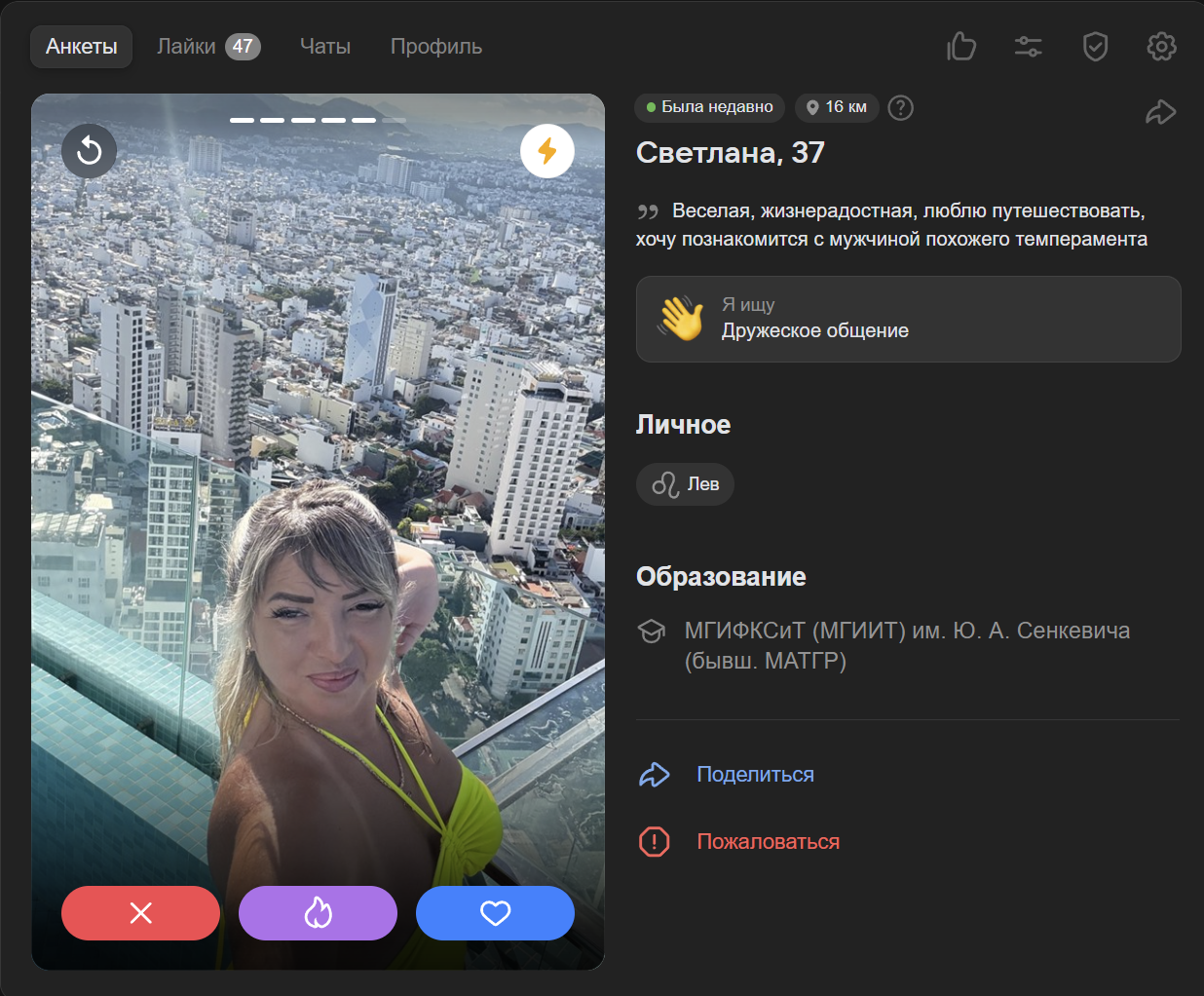The height and width of the screenshot is (996, 1204).
Task: Click the share arrow icon beside distance
Action: (x=1161, y=112)
